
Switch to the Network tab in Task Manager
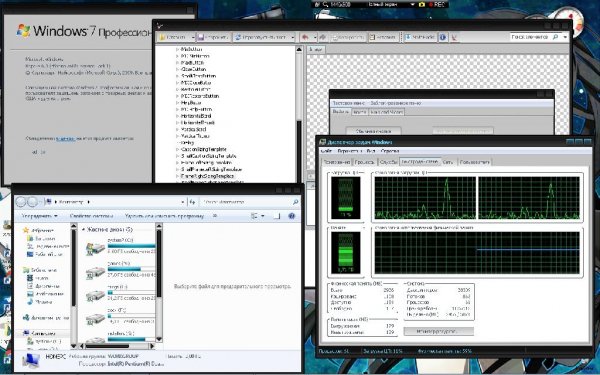448,162
